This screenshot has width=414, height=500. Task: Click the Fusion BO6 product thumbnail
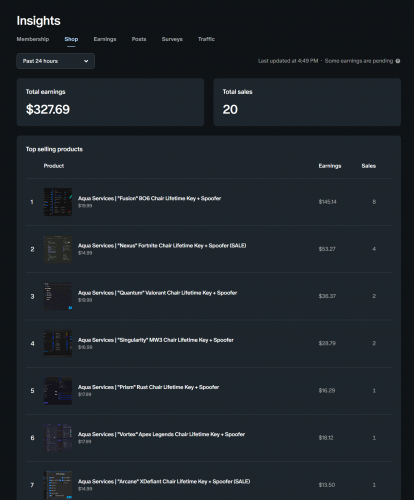[x=58, y=202]
